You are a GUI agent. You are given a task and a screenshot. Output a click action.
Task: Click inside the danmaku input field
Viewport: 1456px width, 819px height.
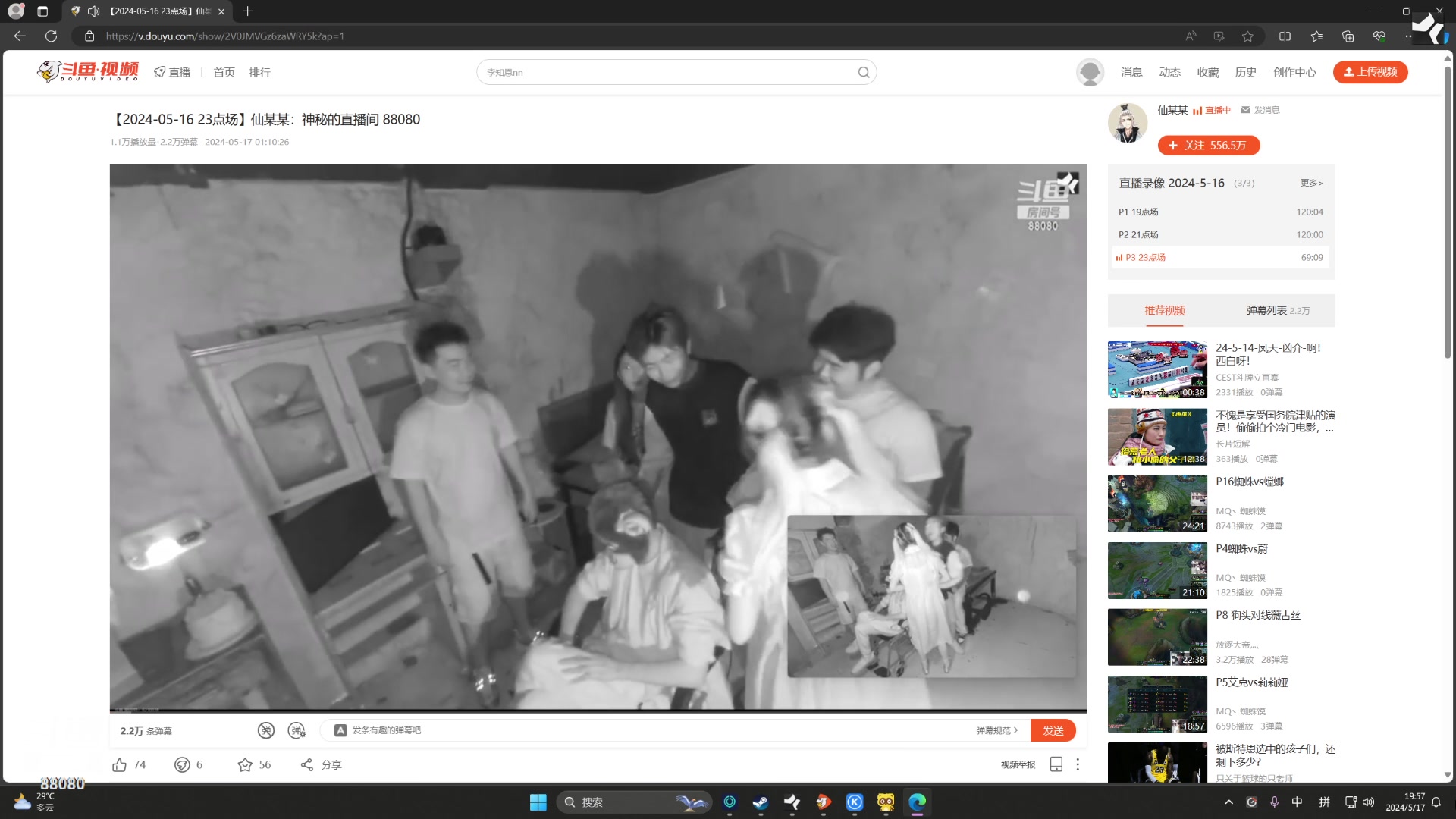pos(531,730)
